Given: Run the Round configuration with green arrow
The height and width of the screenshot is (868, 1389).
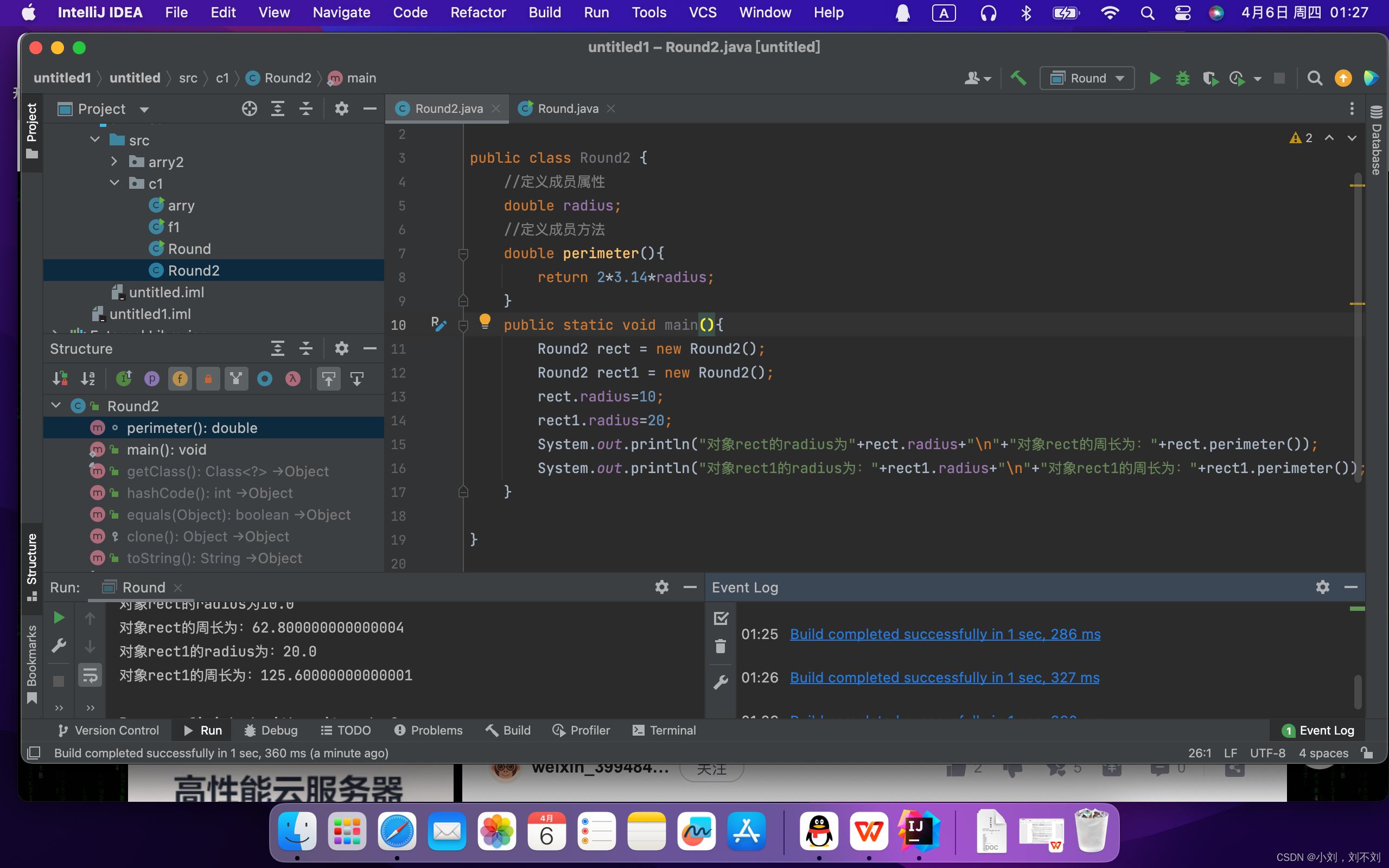Looking at the screenshot, I should [x=1155, y=78].
